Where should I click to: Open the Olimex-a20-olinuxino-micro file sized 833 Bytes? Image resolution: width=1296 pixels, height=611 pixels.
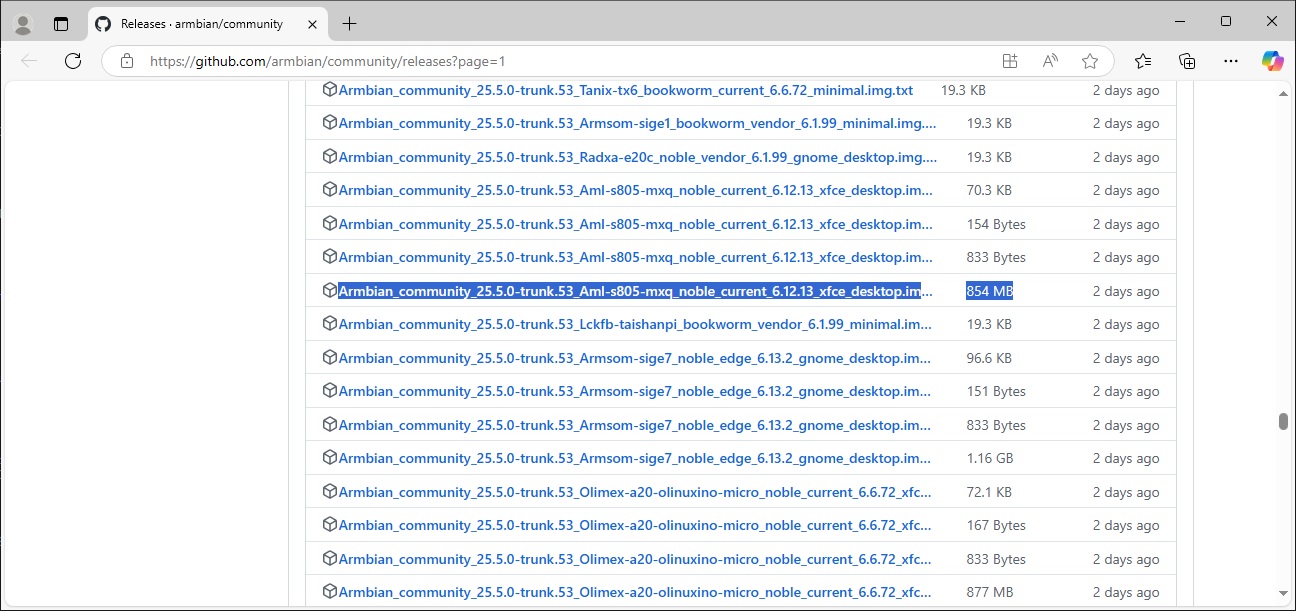[x=636, y=559]
